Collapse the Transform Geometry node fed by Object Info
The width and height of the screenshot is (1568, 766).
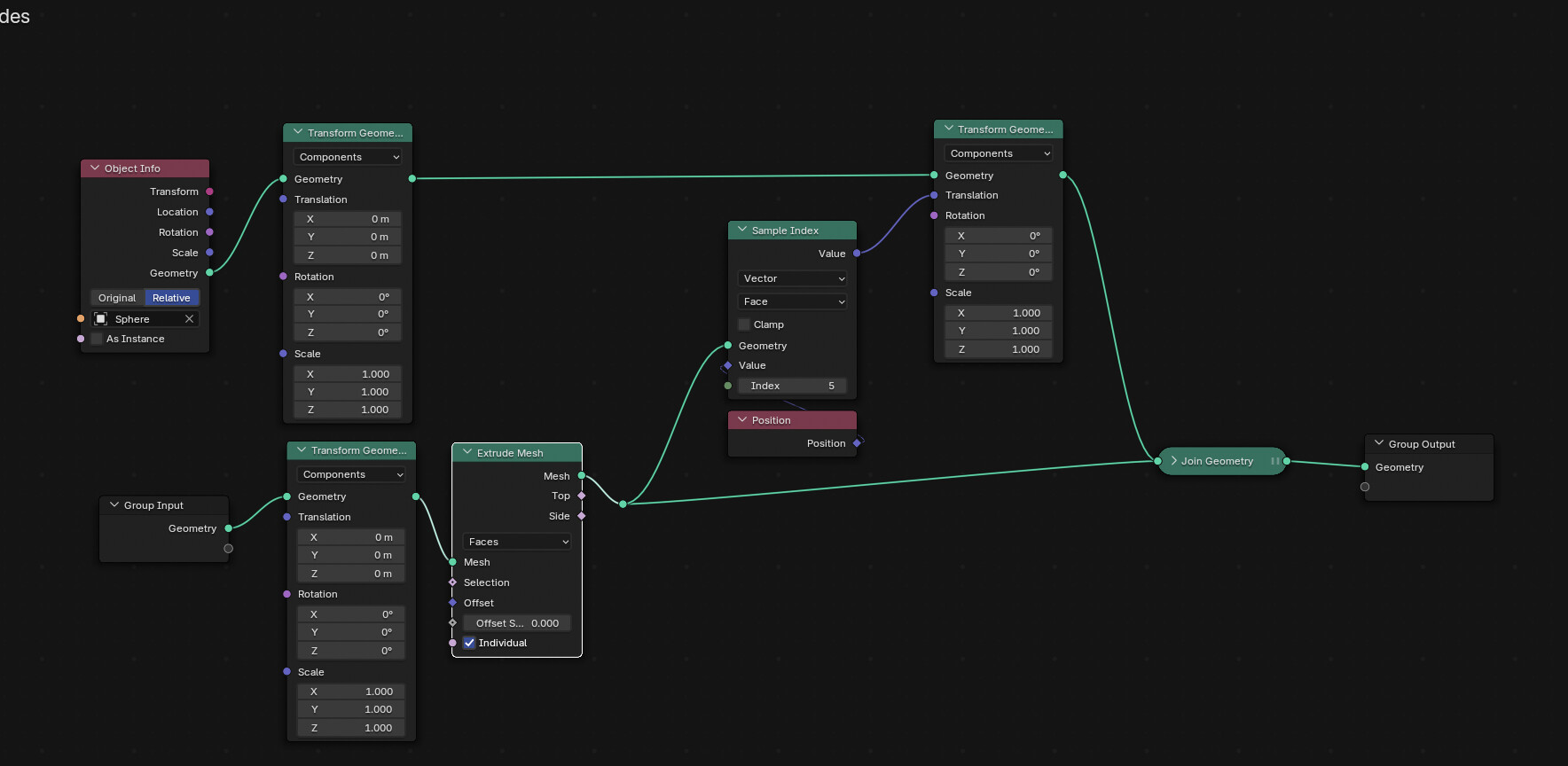(x=298, y=132)
